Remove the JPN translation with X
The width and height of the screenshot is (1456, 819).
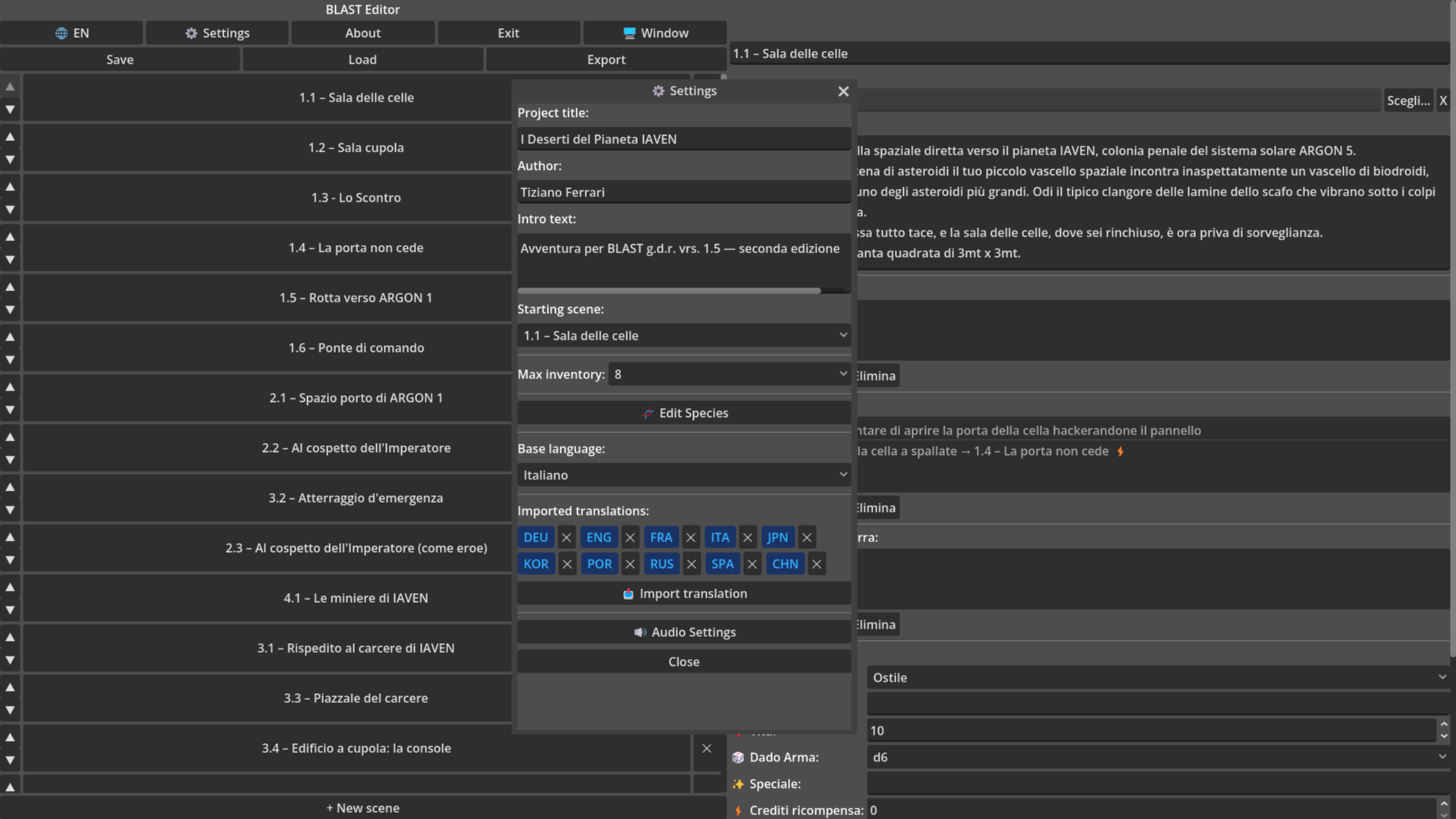pyautogui.click(x=807, y=538)
